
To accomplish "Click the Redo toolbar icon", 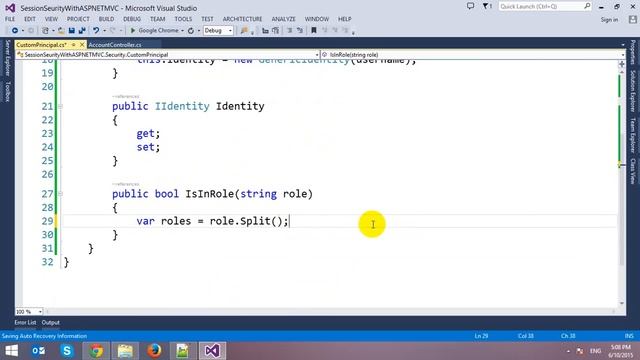I will (113, 31).
